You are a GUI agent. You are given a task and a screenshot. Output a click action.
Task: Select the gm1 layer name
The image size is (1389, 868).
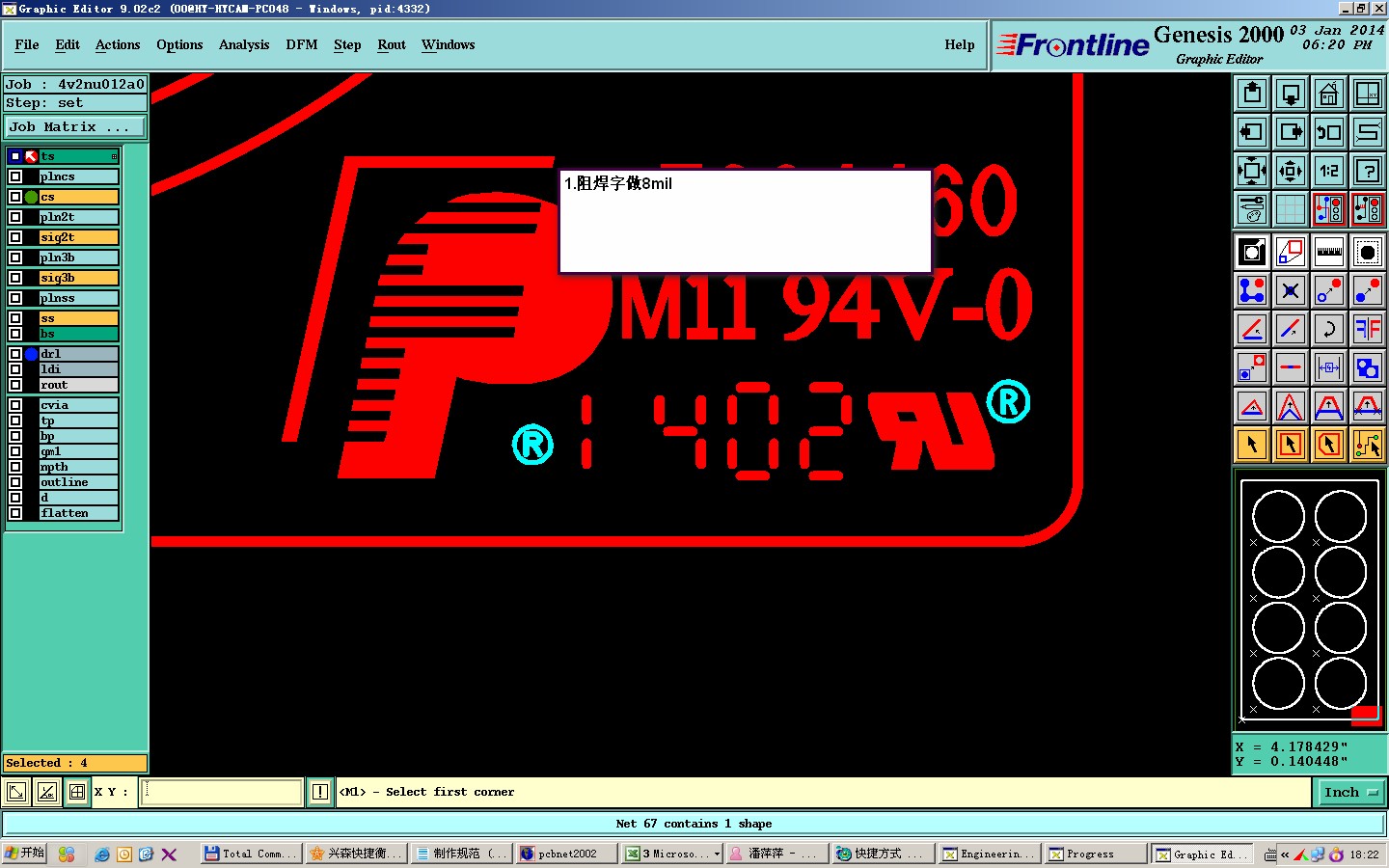pos(79,451)
